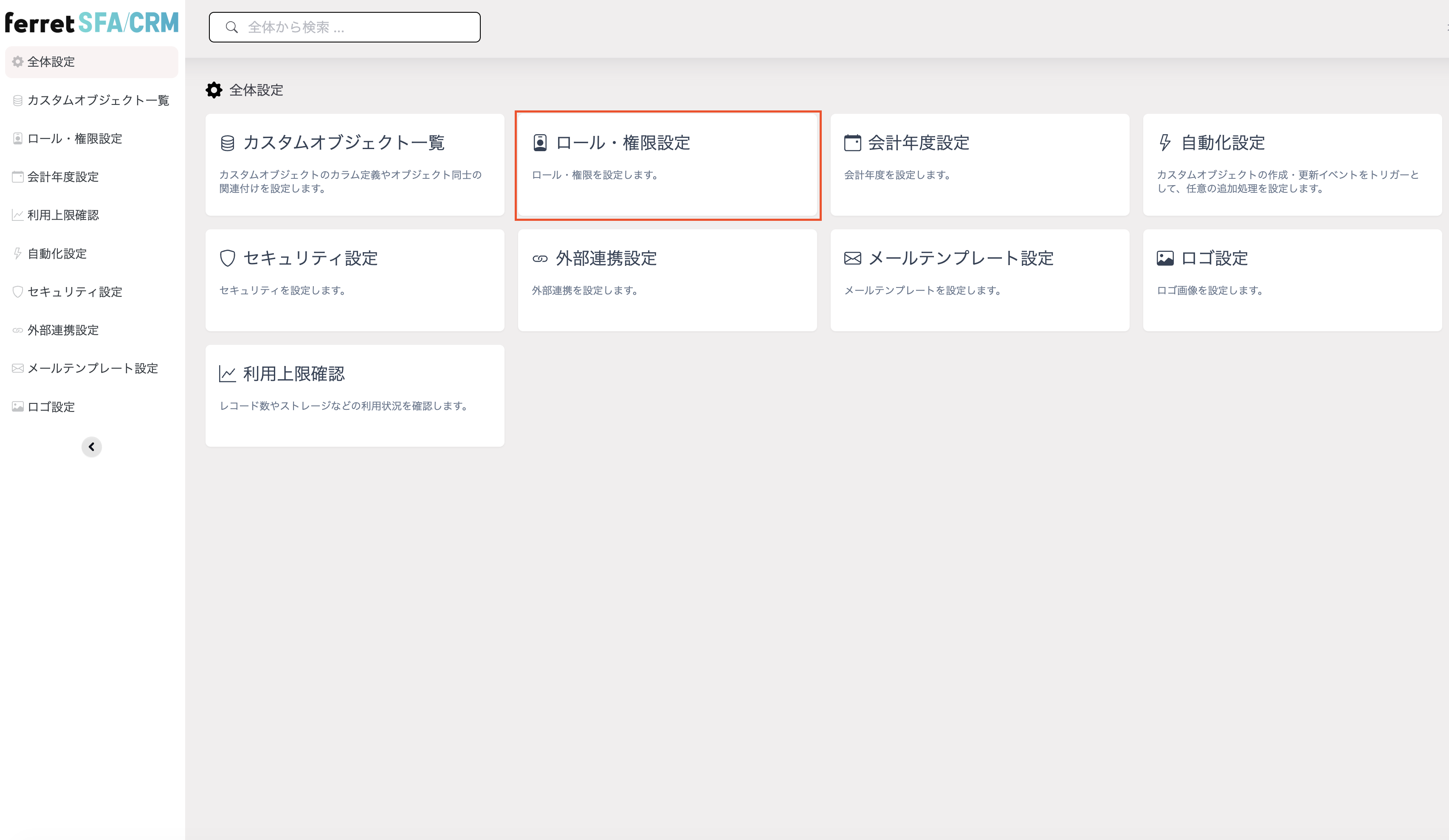Click the image icon beside sidebar ロゴ設定
Viewport: 1449px width, 840px height.
click(18, 406)
